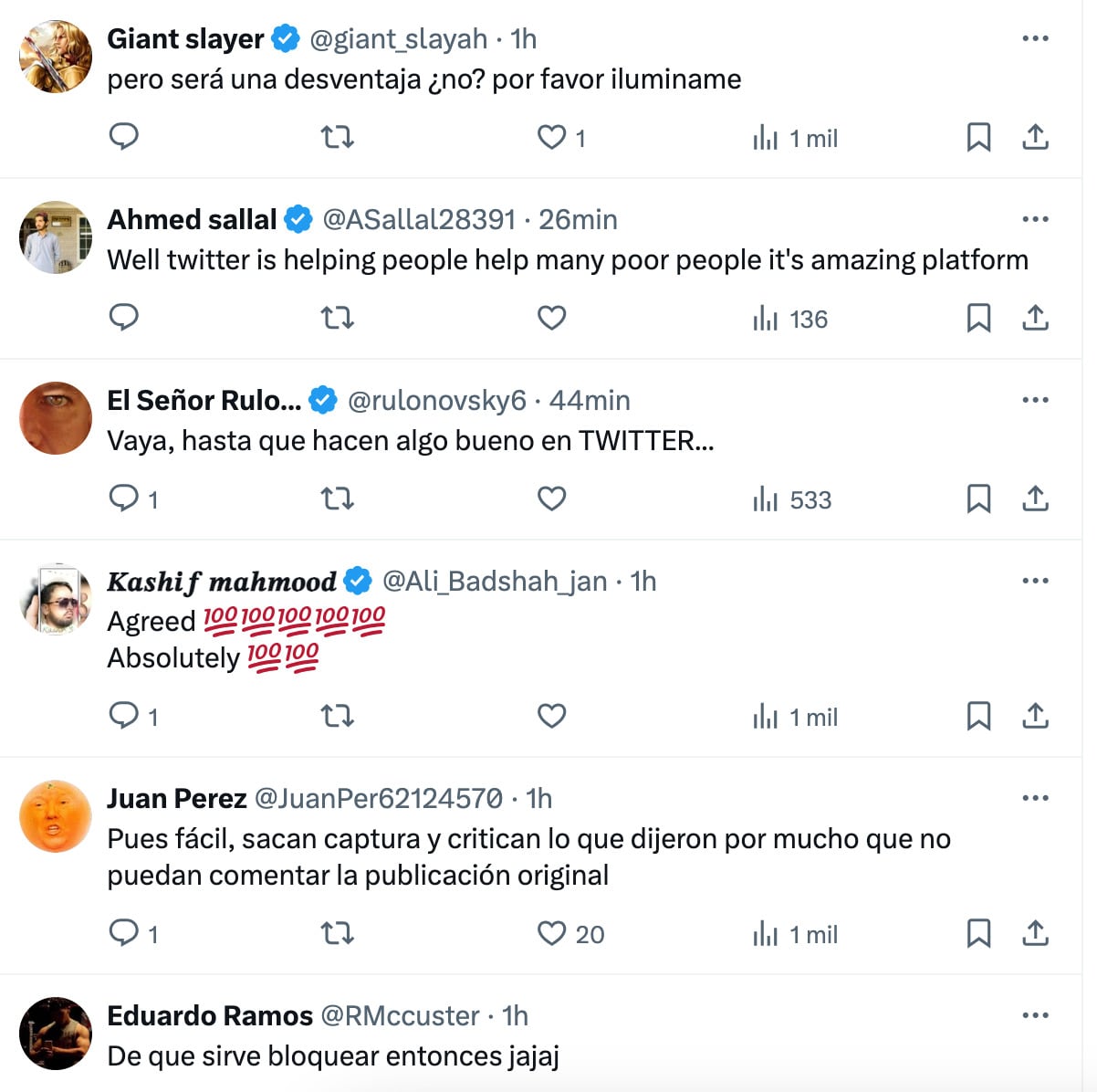This screenshot has width=1097, height=1092.
Task: Repost Juan Perez's tweet
Action: tap(337, 933)
